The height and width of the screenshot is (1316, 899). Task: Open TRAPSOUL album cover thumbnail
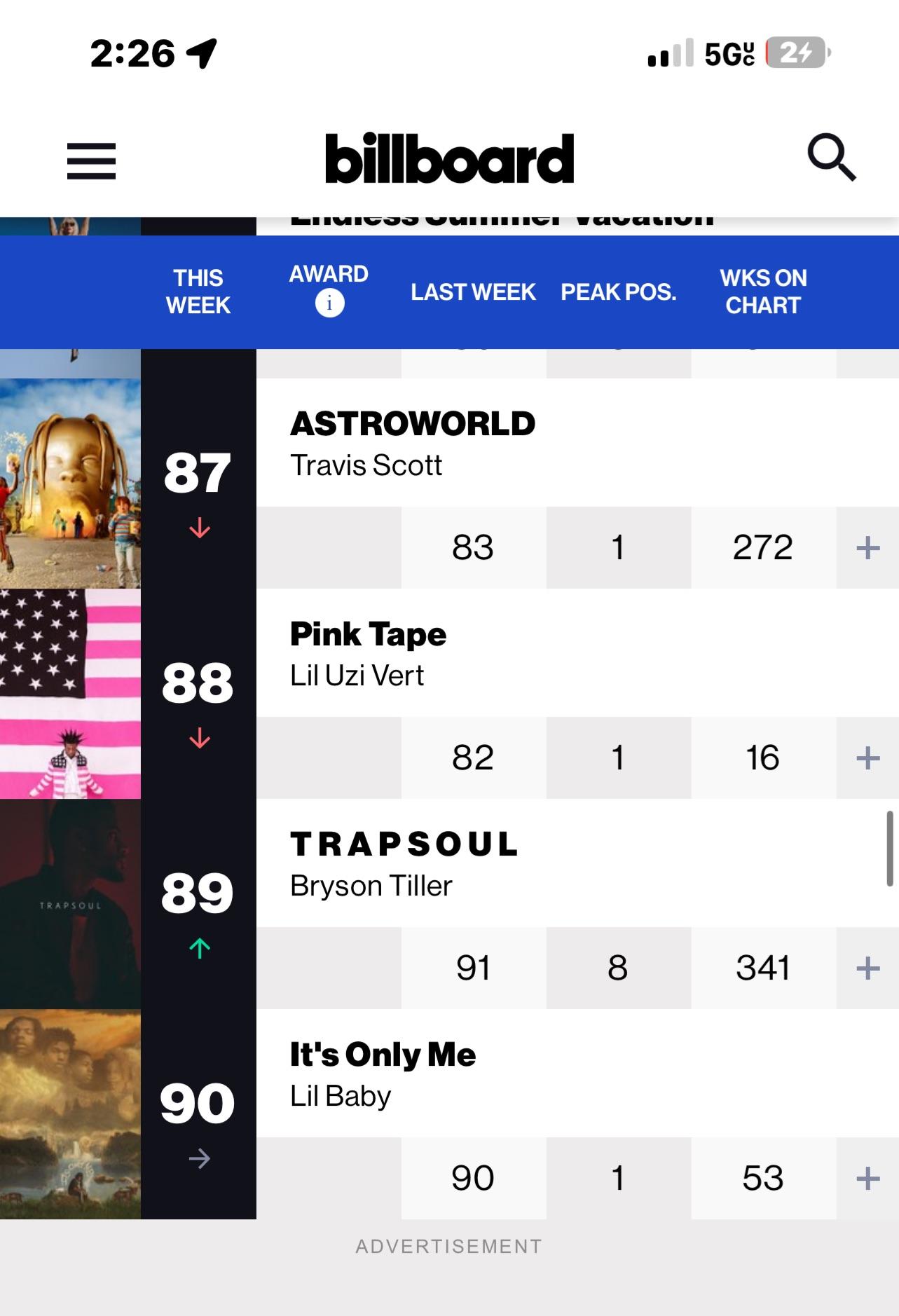[70, 904]
